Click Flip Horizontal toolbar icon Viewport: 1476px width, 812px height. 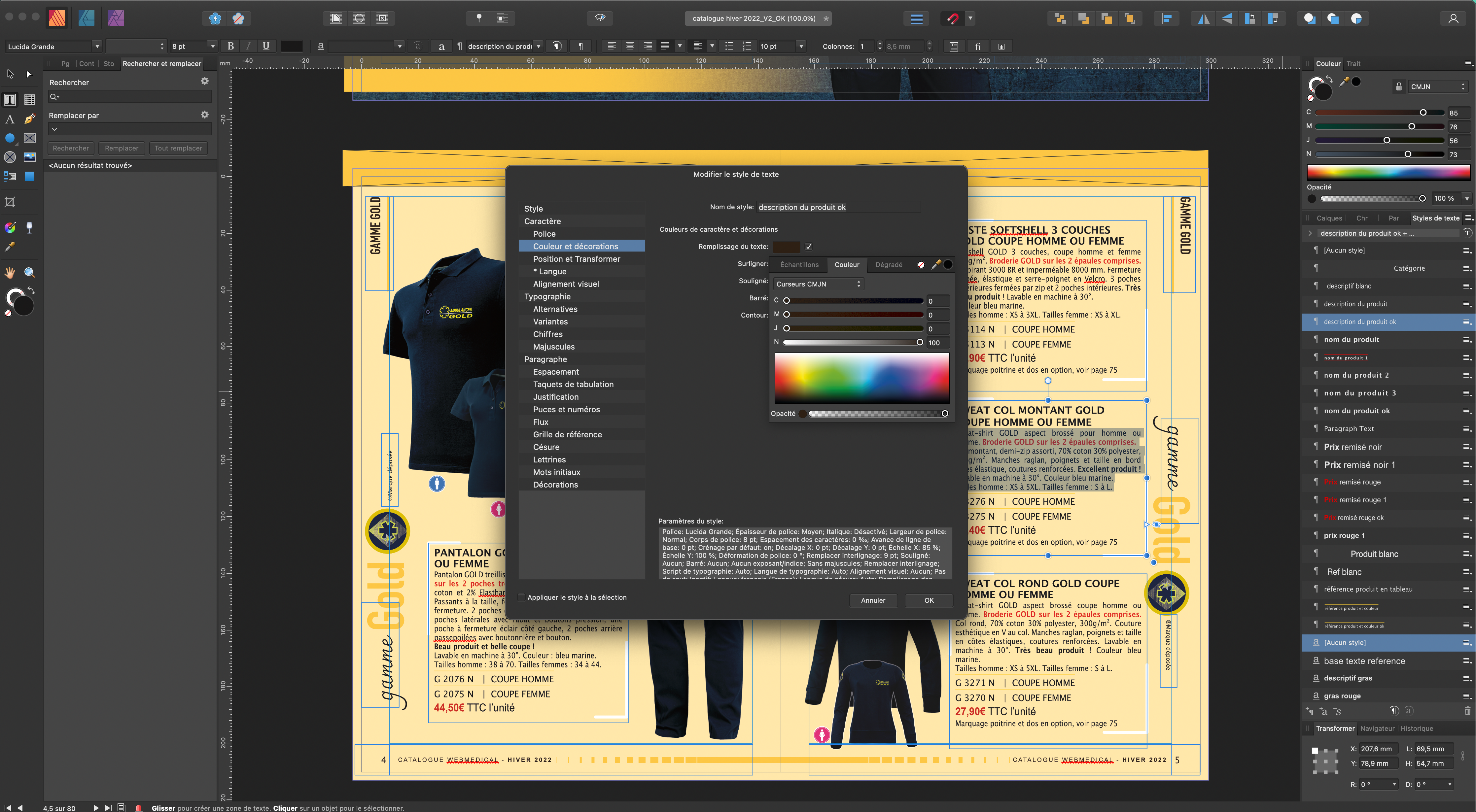1203,18
